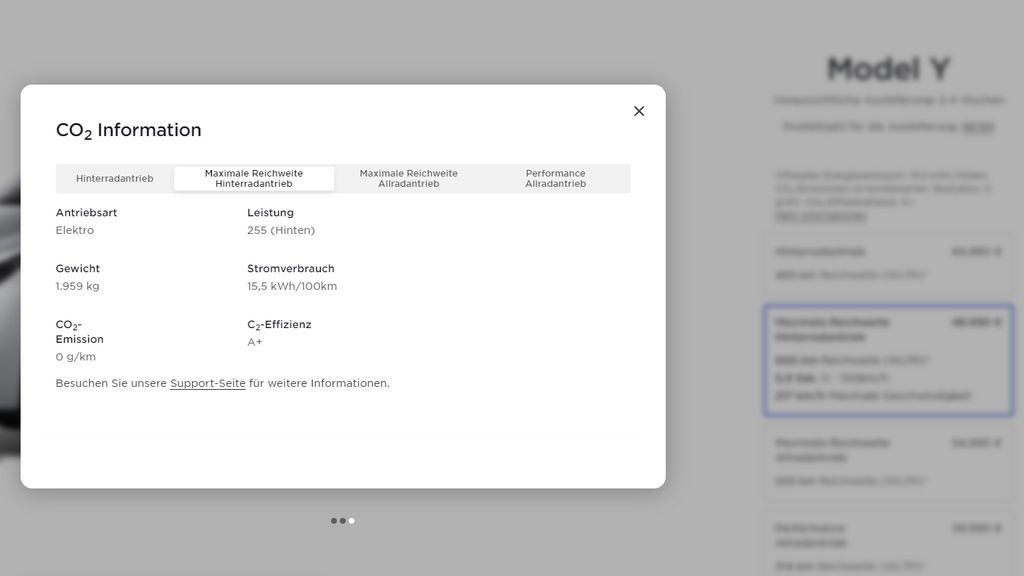This screenshot has width=1024, height=576.
Task: Pick the Maximale Reichweite Allradantrieb sidebar card
Action: coord(888,461)
